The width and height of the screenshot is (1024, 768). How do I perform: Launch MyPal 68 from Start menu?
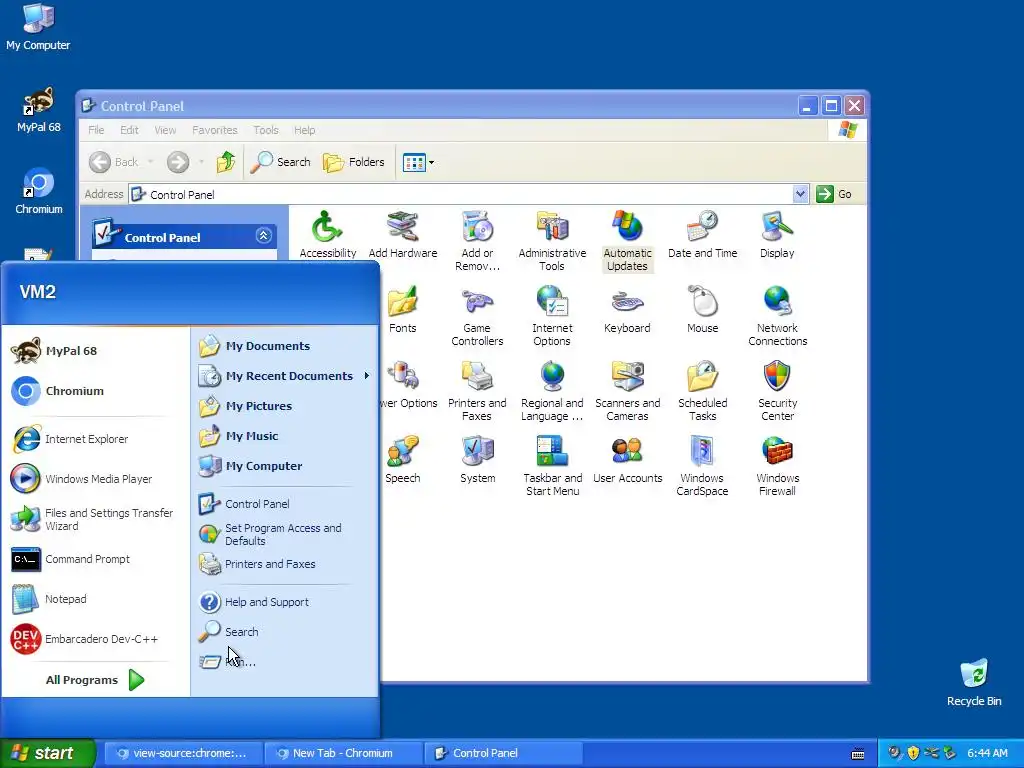95,351
